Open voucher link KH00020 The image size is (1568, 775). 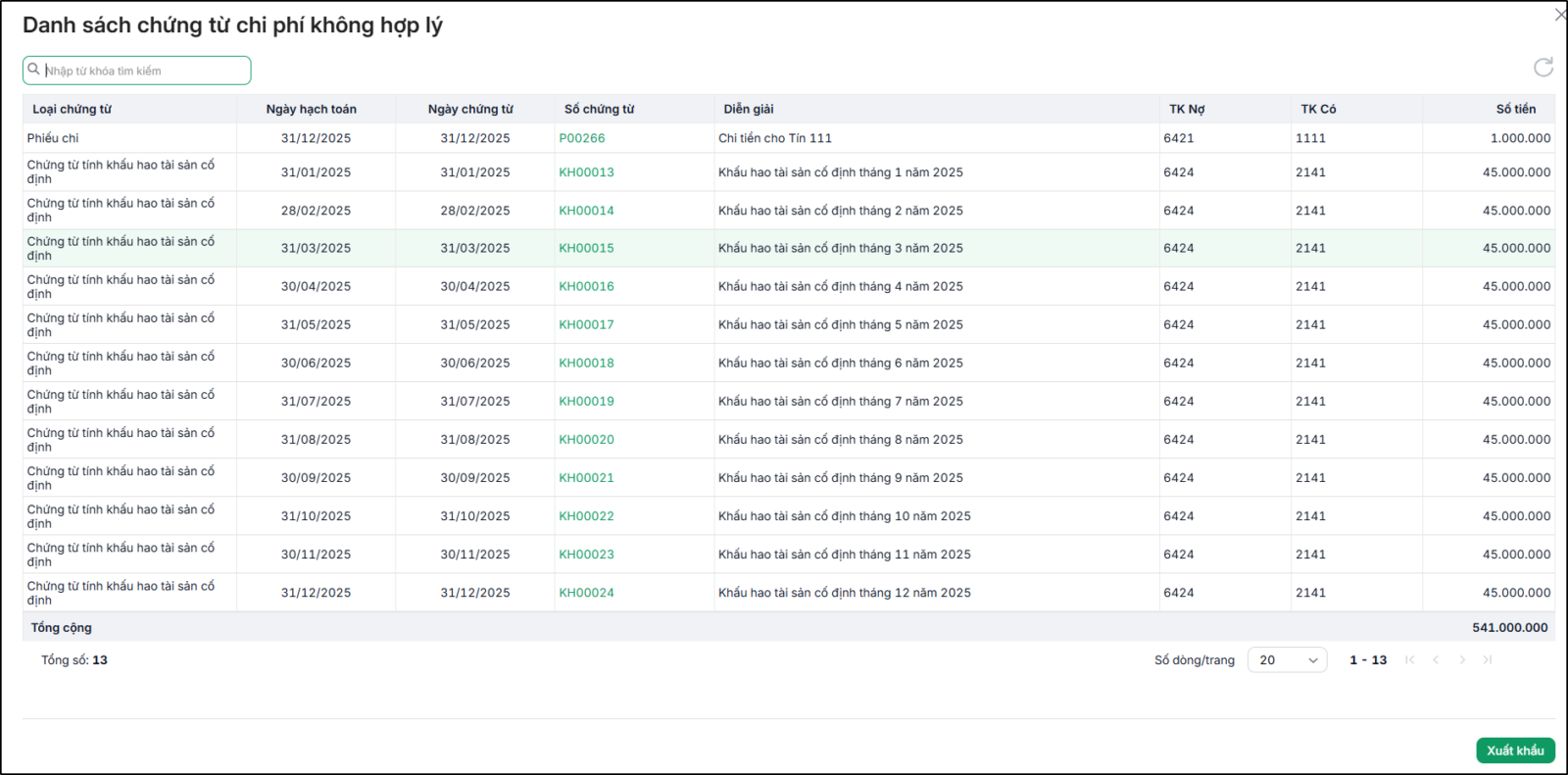click(586, 440)
